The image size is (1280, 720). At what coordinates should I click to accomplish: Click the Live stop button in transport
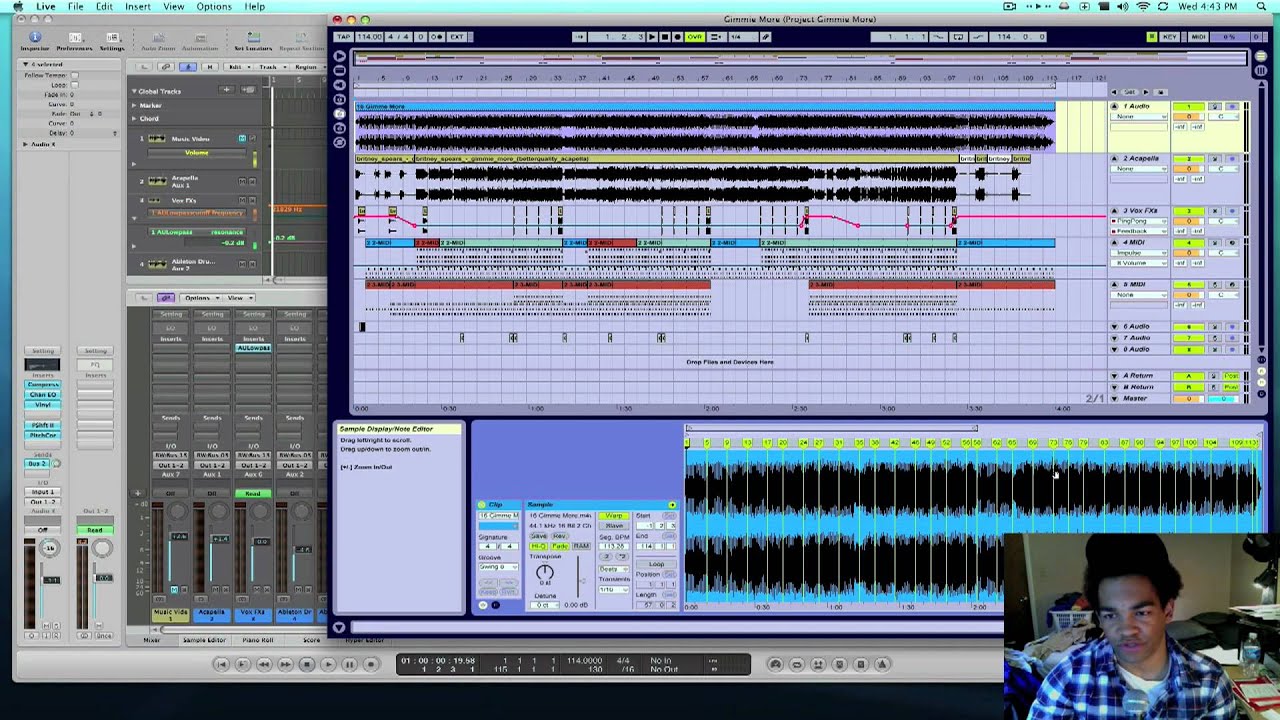[664, 37]
